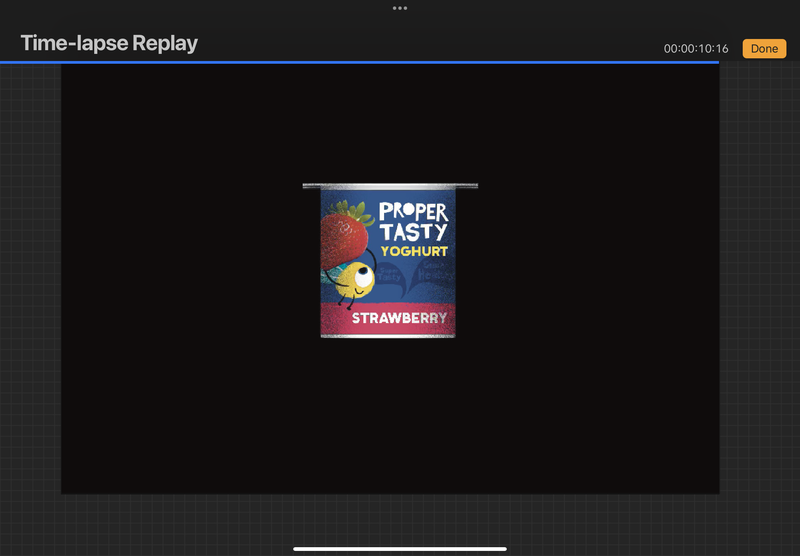Click the yellow one-eyed character

(353, 281)
